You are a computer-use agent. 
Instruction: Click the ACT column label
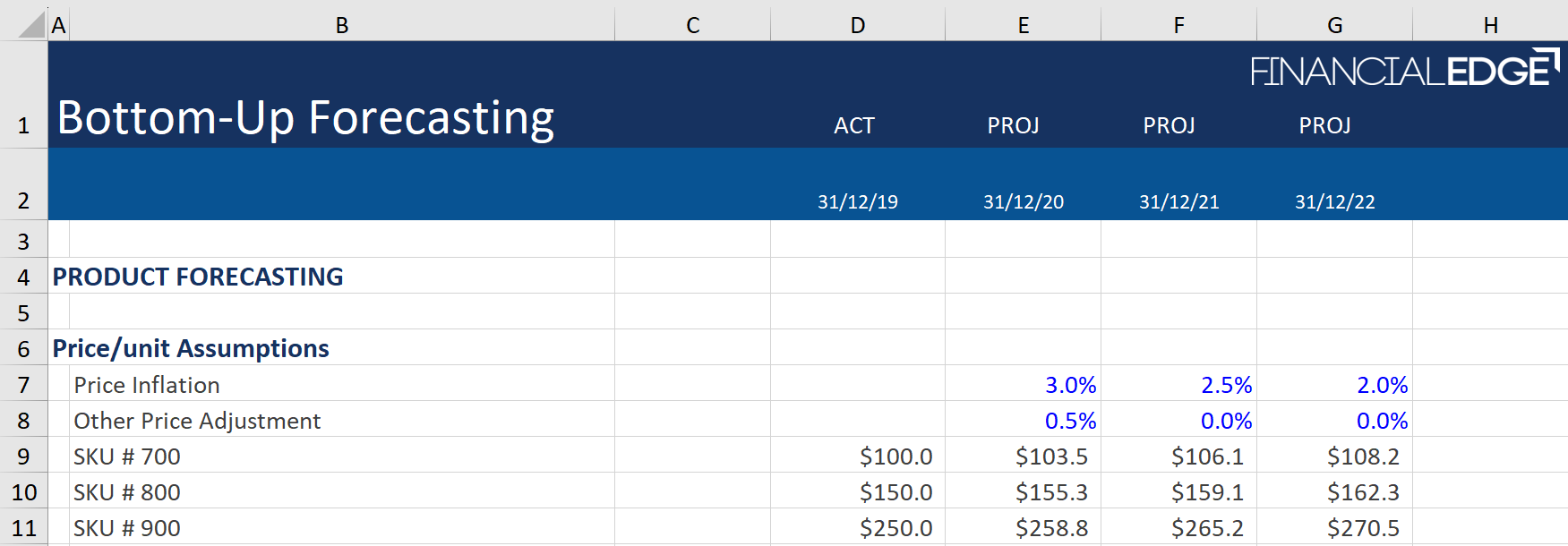click(x=853, y=125)
